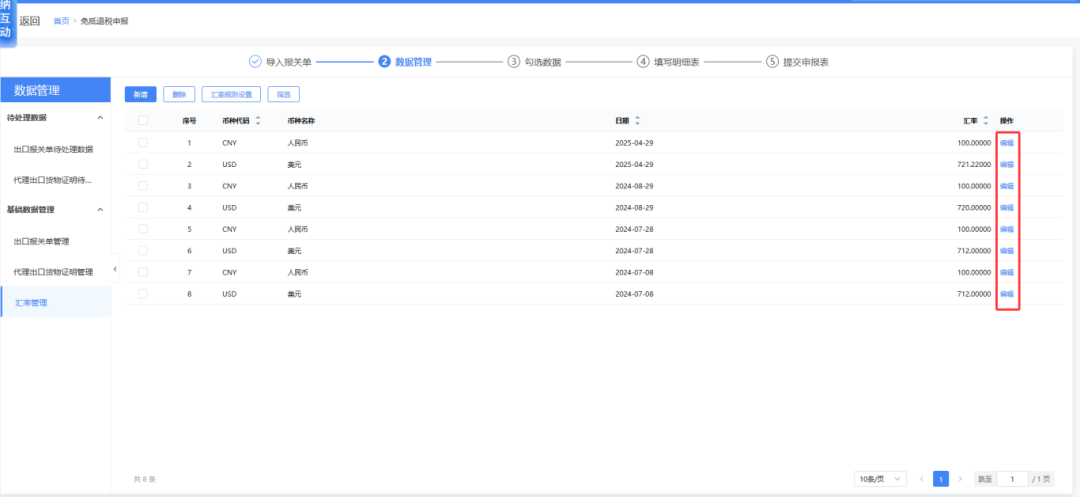
Task: Click 编辑 link in row 8
Action: pos(1006,293)
